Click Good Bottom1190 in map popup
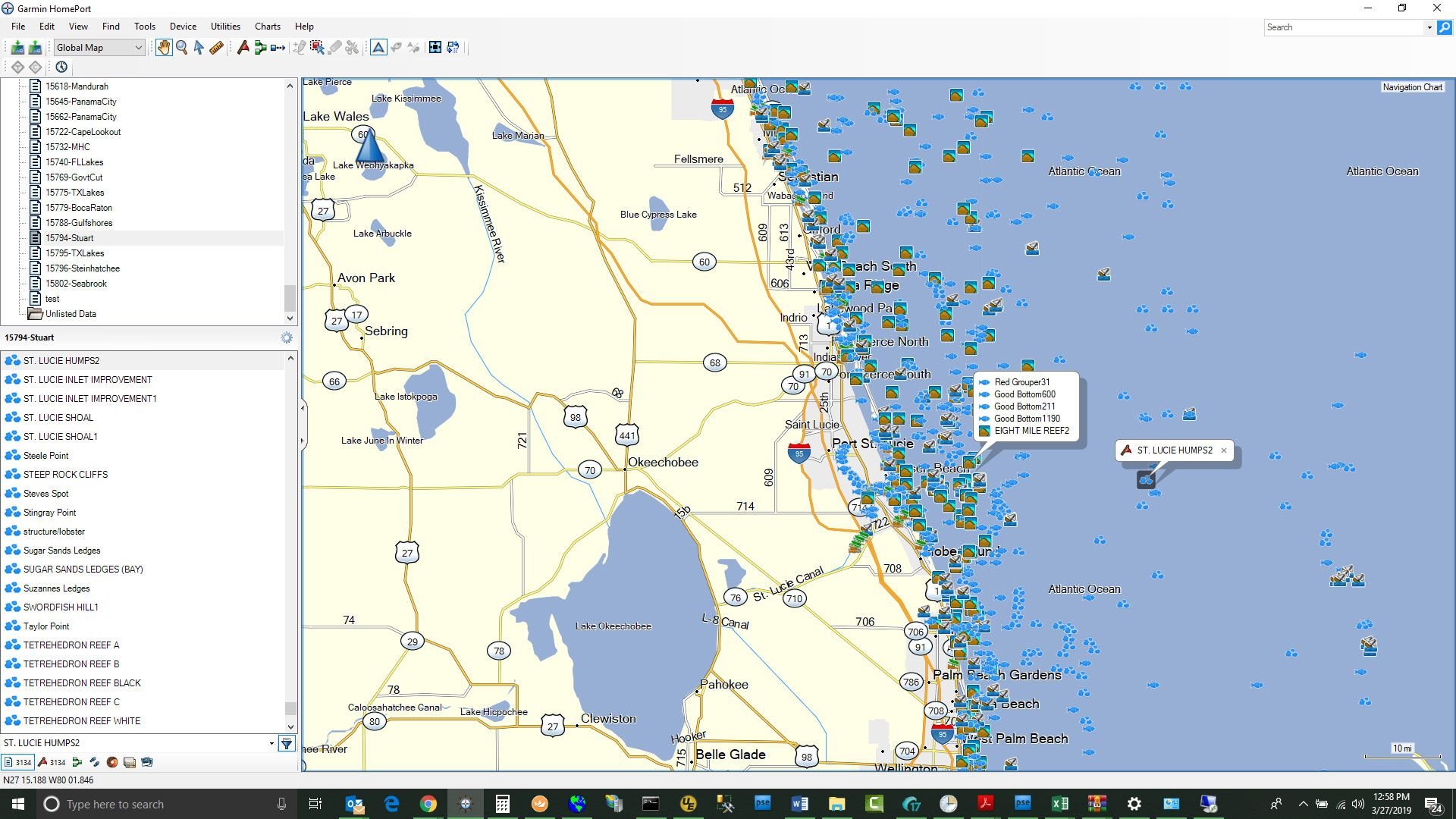This screenshot has width=1456, height=819. click(1027, 419)
